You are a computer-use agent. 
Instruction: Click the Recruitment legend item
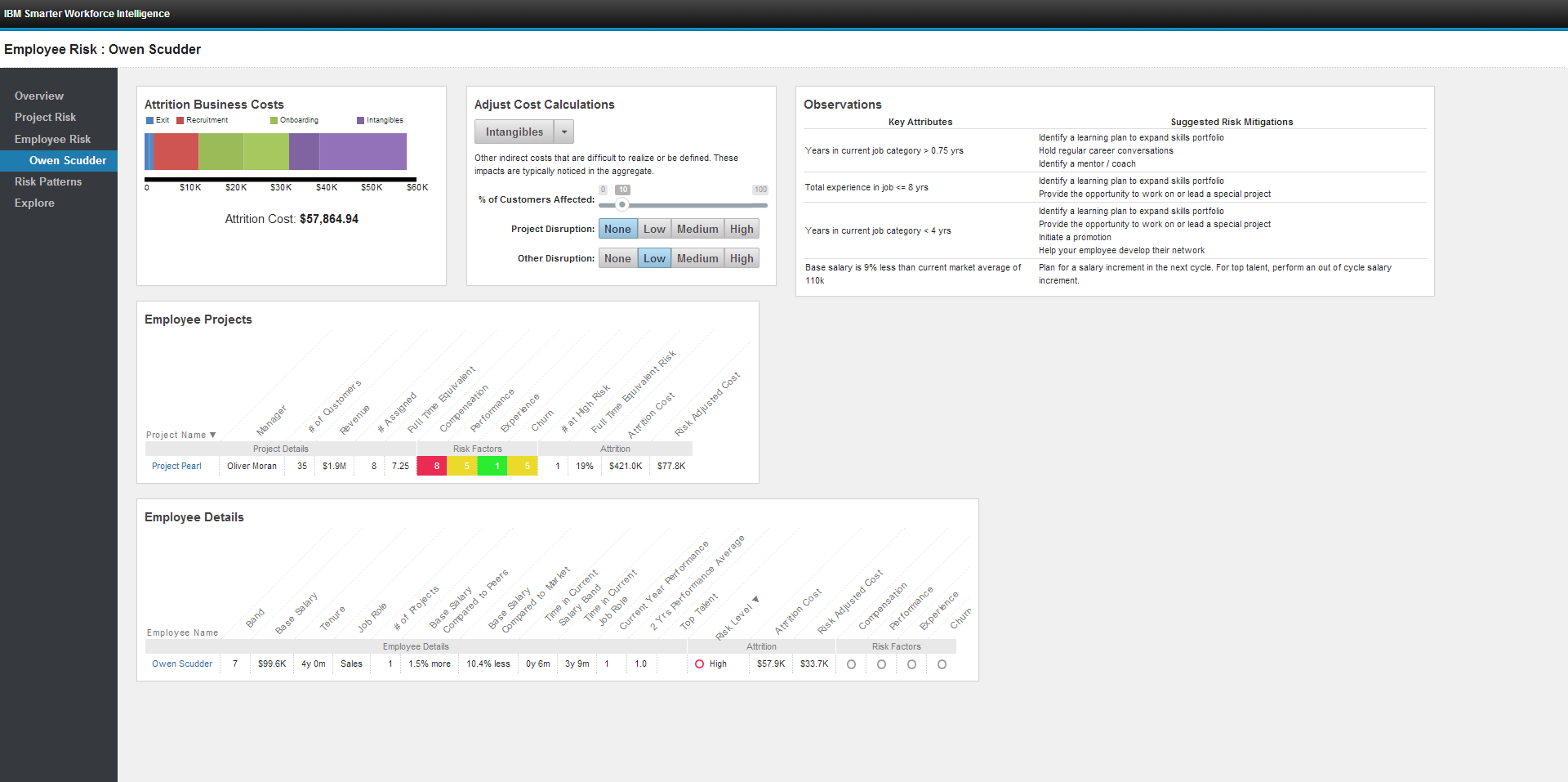click(x=202, y=120)
